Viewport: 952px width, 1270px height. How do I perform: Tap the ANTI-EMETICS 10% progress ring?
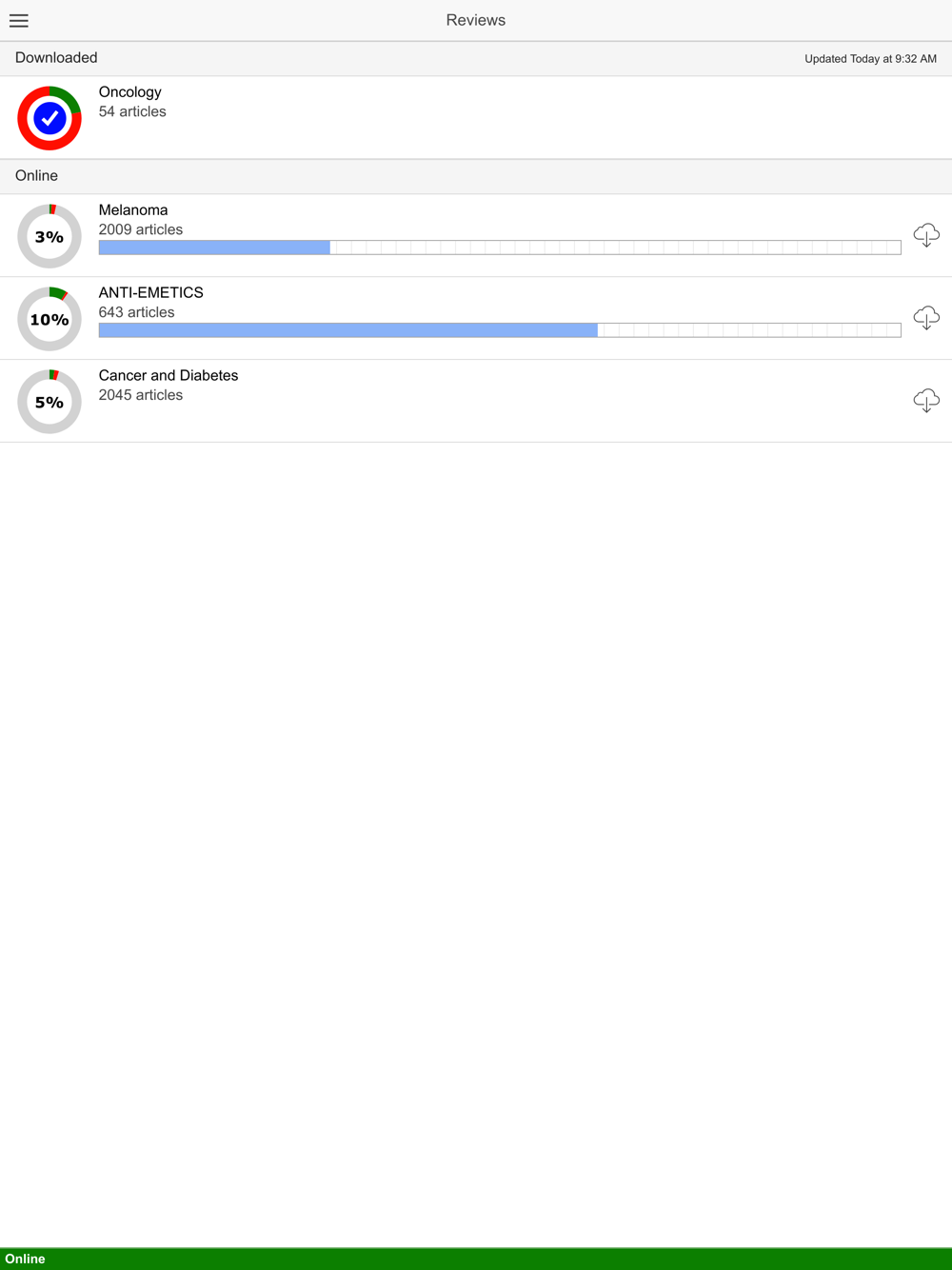50,319
